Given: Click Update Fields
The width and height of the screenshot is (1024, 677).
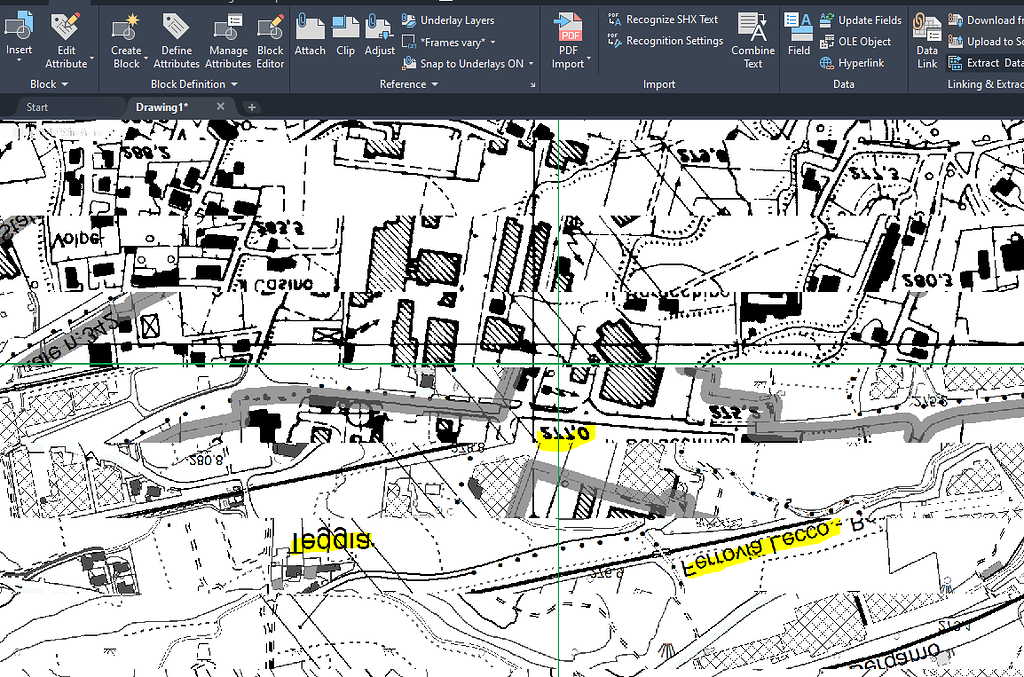Looking at the screenshot, I should click(862, 19).
